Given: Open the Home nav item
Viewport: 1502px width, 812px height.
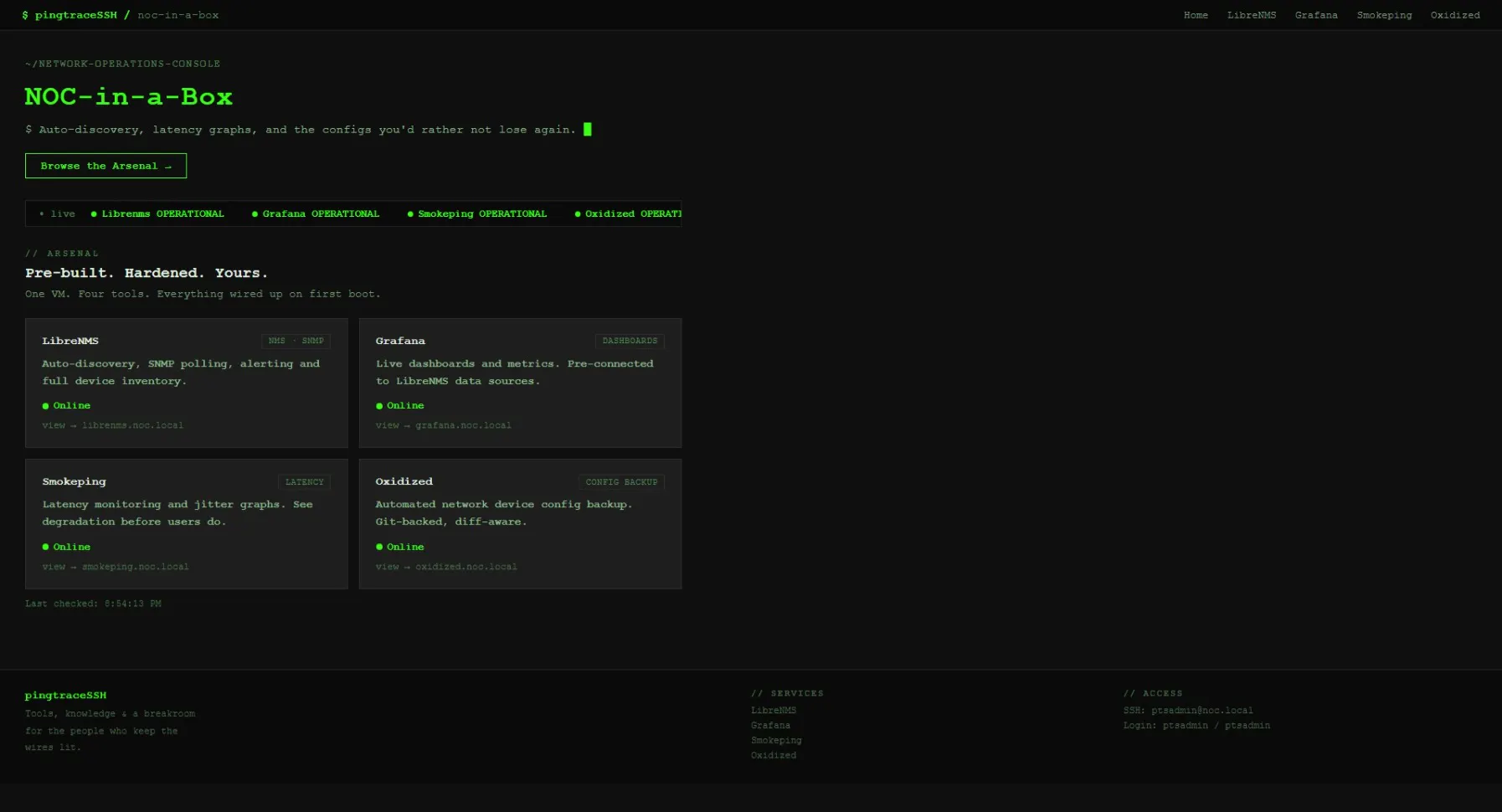Looking at the screenshot, I should tap(1196, 15).
